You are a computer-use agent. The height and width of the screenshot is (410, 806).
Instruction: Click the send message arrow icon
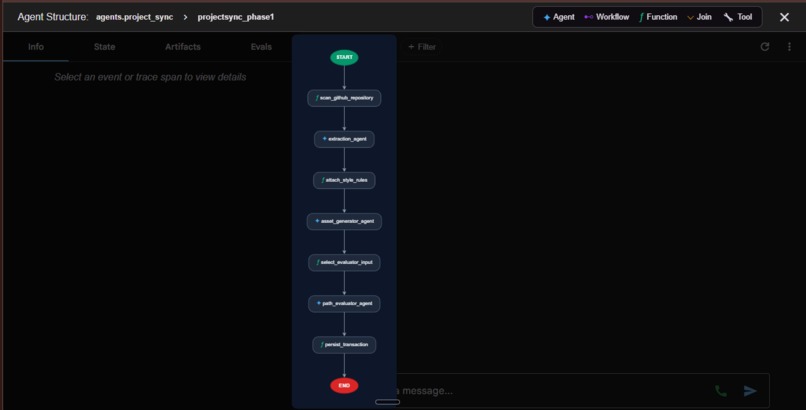pyautogui.click(x=750, y=391)
